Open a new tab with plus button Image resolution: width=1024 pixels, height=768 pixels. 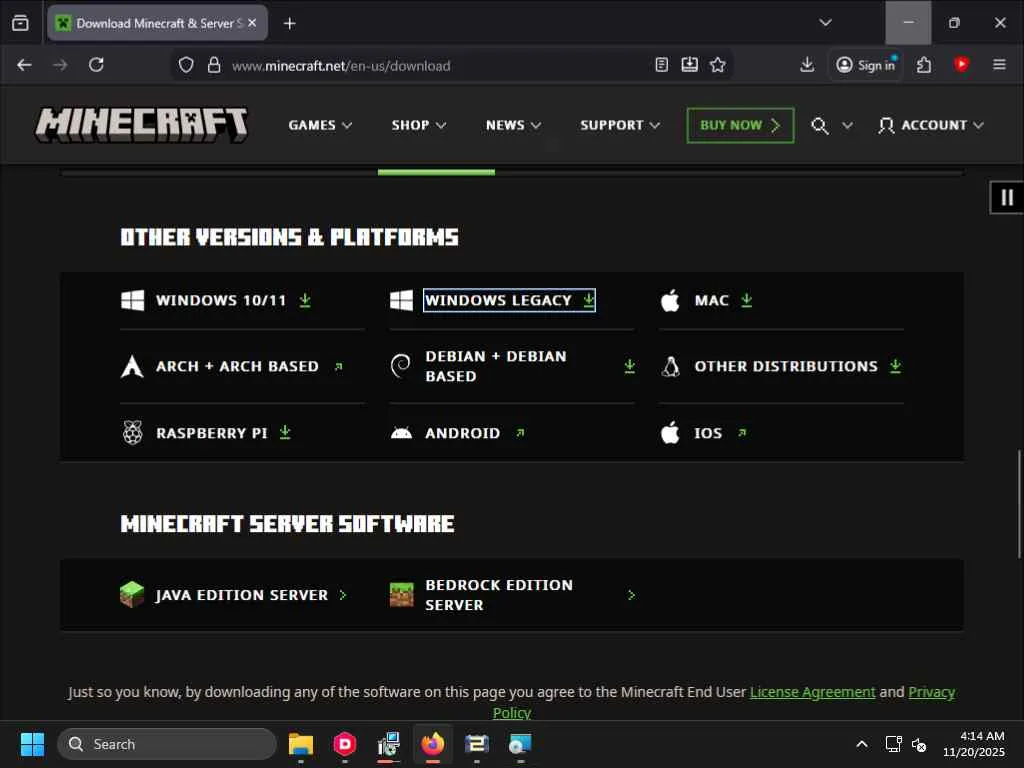(x=290, y=24)
